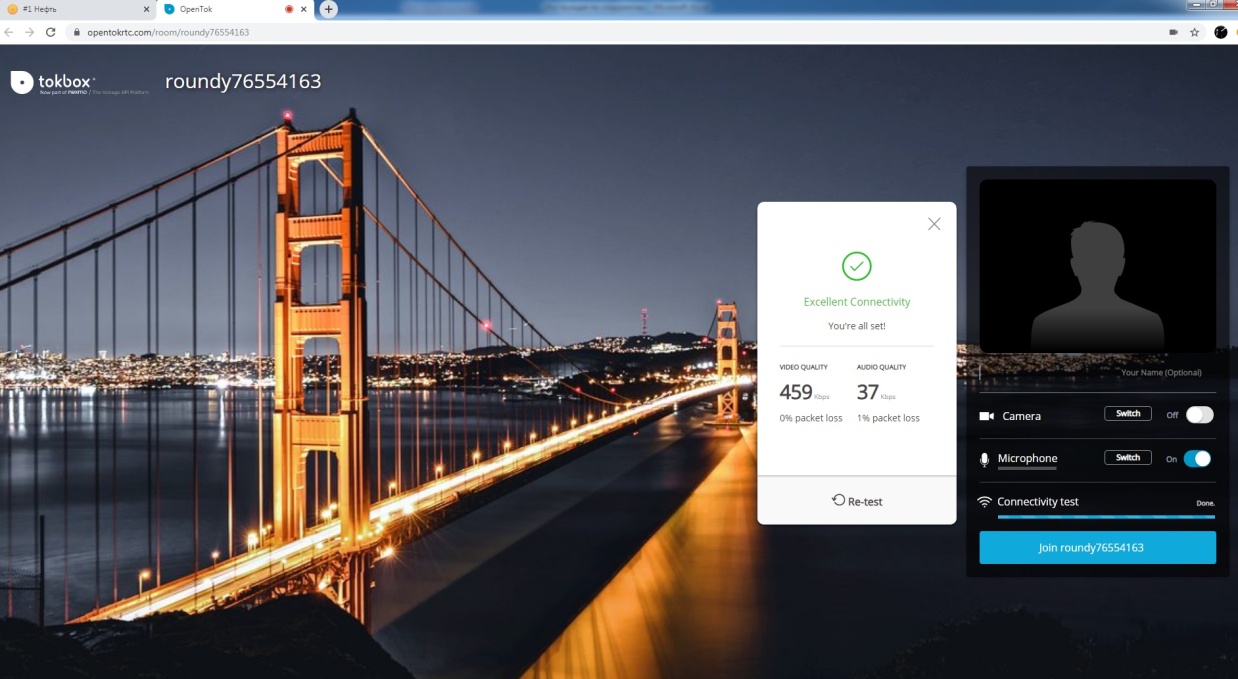Viewport: 1238px width, 679px height.
Task: Select the OpenTok browser tab
Action: (235, 9)
